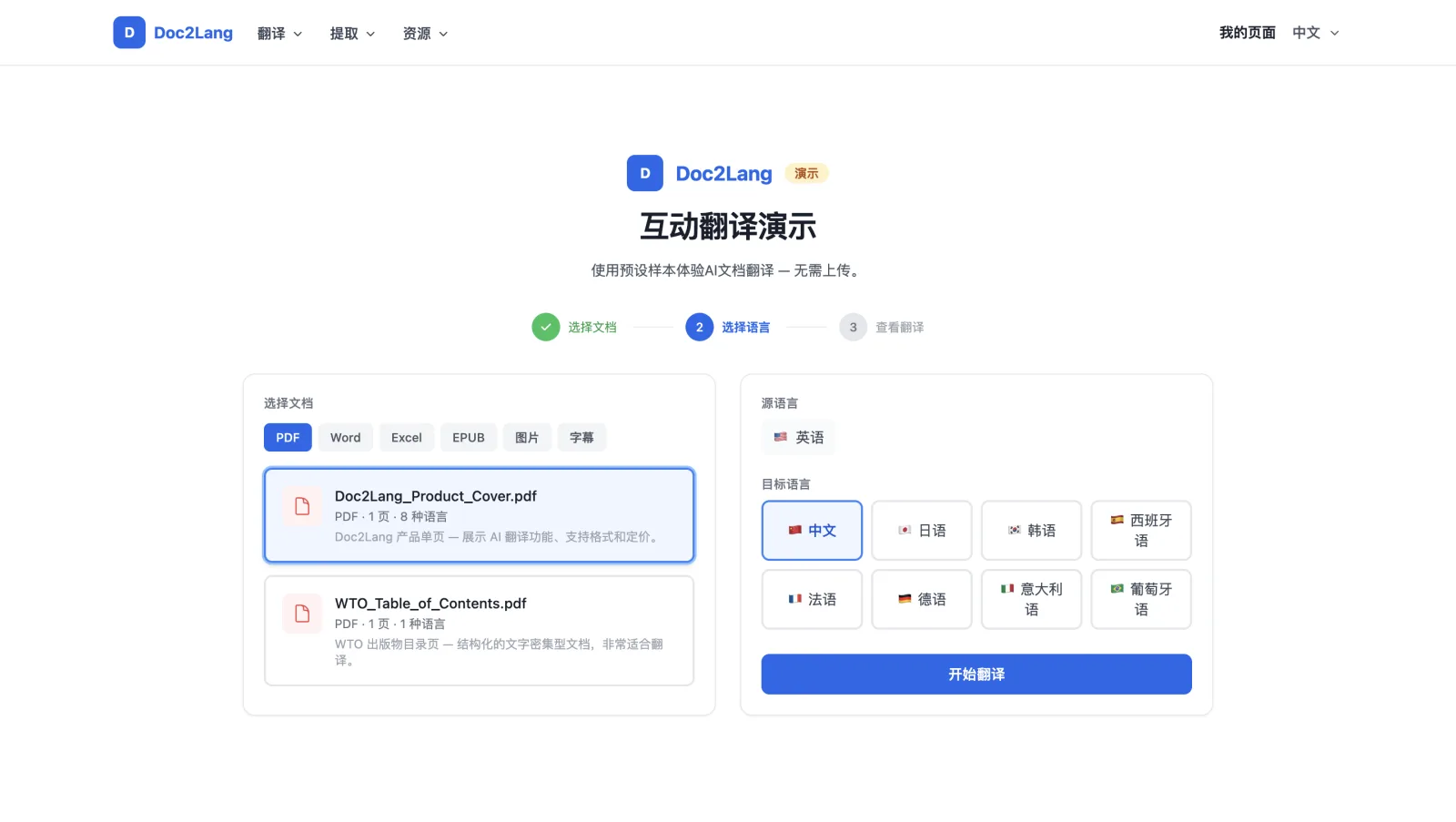This screenshot has width=1456, height=822.
Task: Click the 源语言 label
Action: click(780, 403)
